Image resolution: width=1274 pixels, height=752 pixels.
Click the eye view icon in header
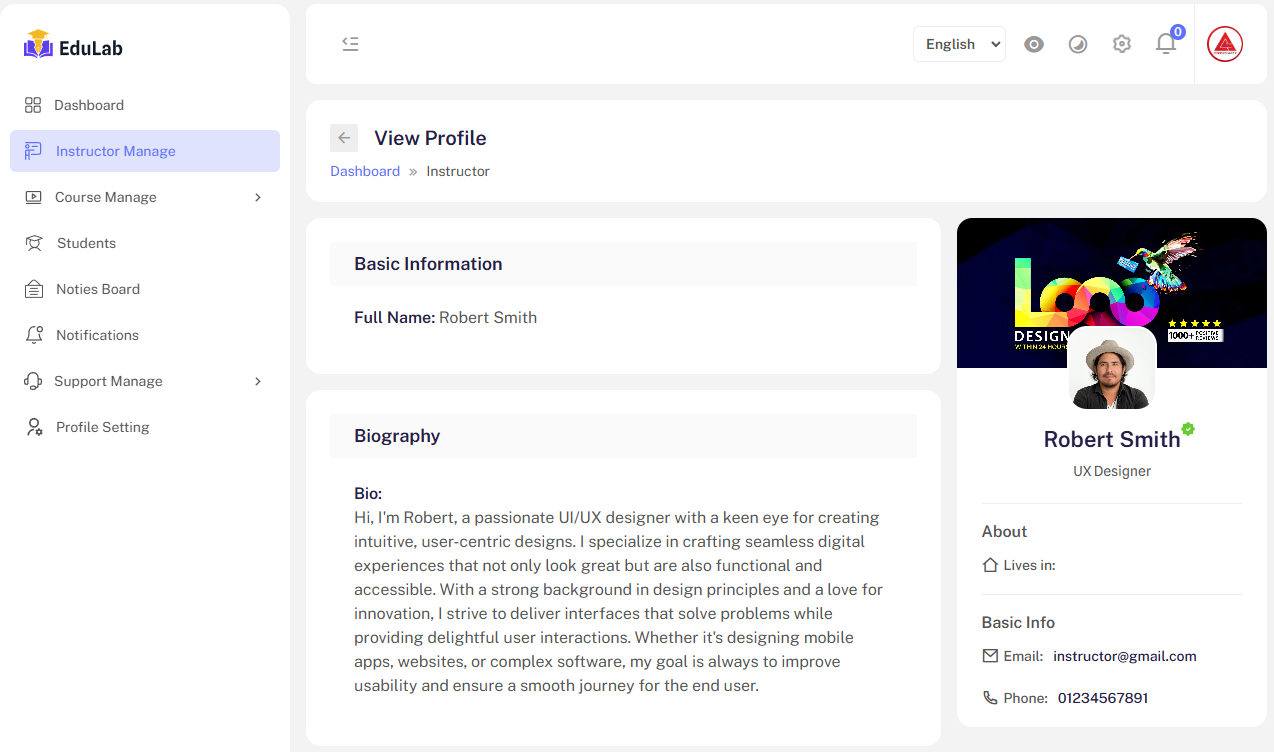point(1034,44)
